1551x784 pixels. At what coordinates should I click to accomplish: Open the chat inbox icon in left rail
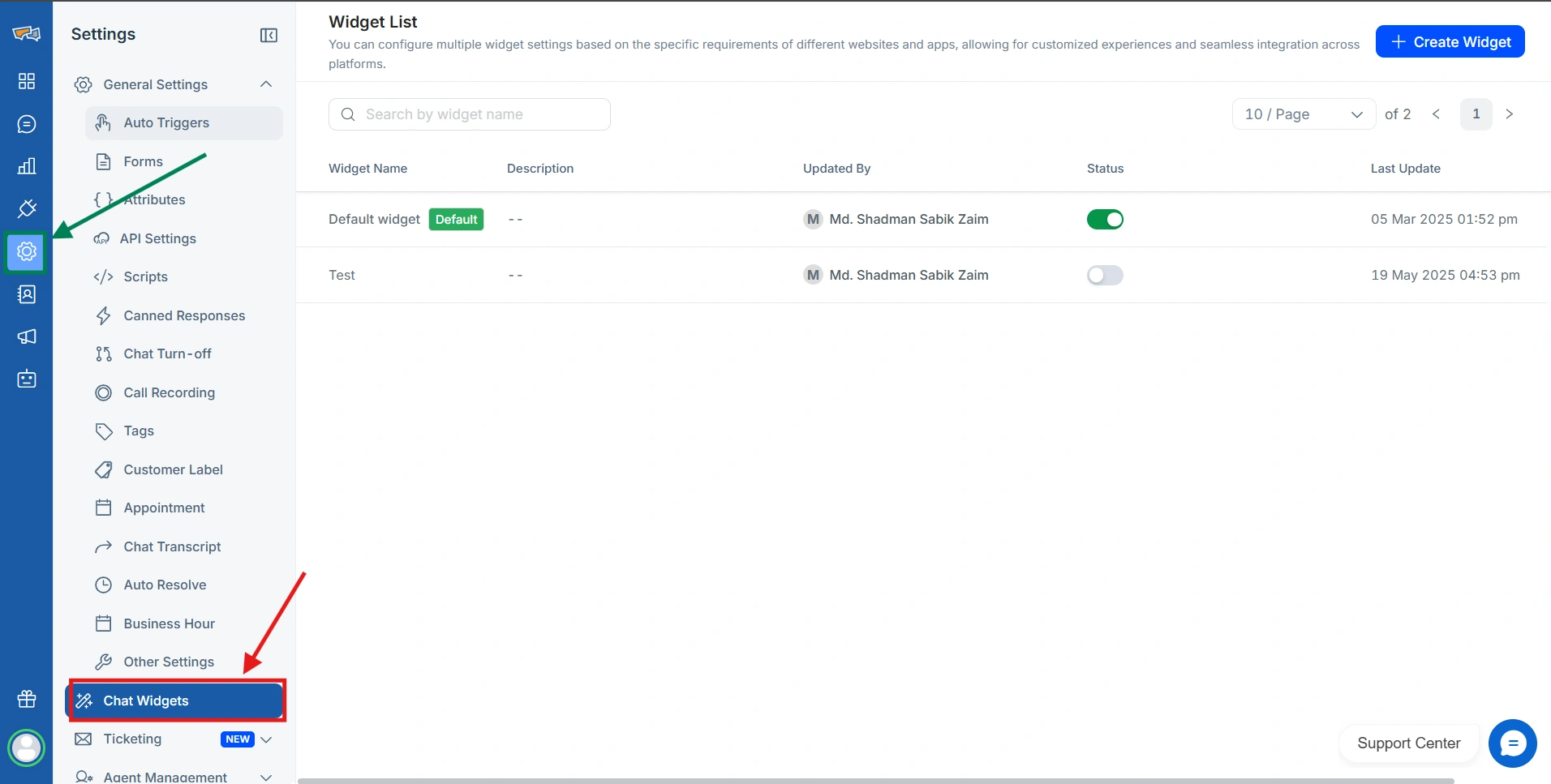27,124
